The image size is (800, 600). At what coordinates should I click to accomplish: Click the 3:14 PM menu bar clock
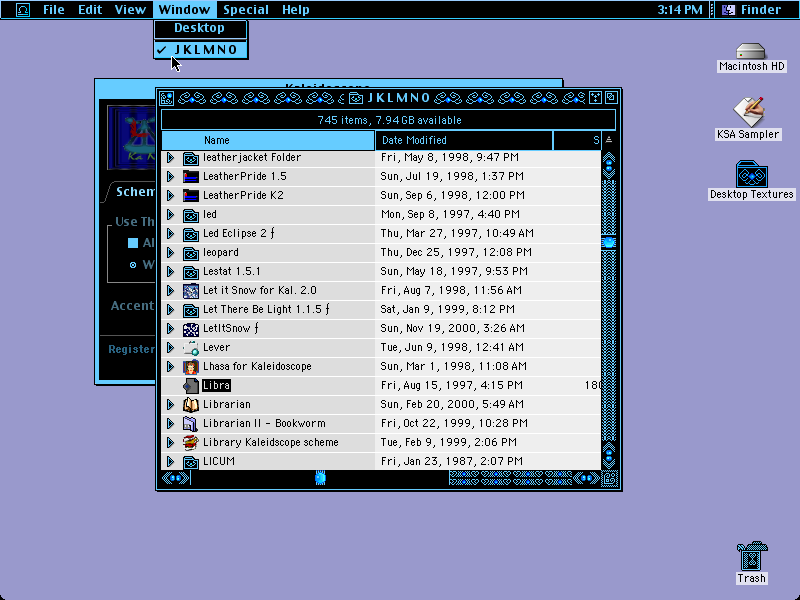click(x=680, y=10)
